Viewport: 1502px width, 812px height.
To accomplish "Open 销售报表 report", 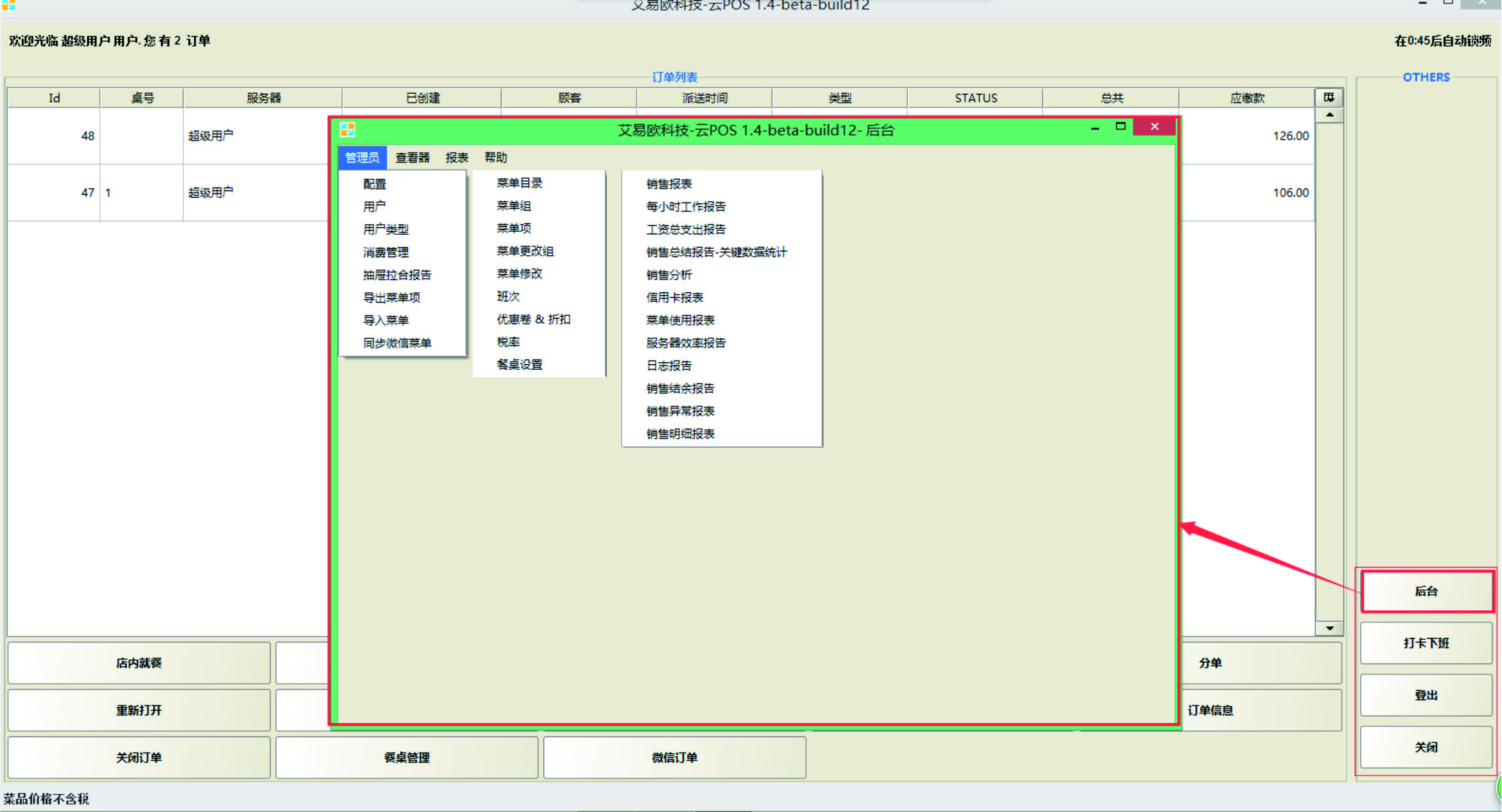I will [x=669, y=184].
